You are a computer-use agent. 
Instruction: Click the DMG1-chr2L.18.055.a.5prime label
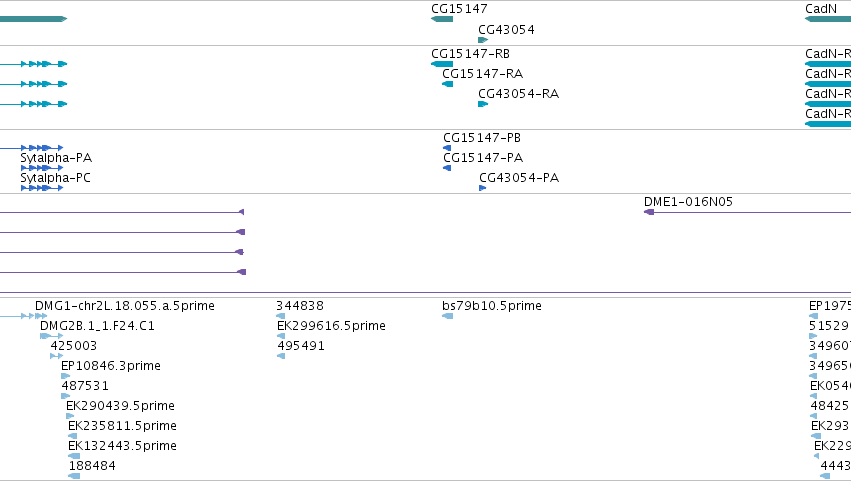(125, 306)
